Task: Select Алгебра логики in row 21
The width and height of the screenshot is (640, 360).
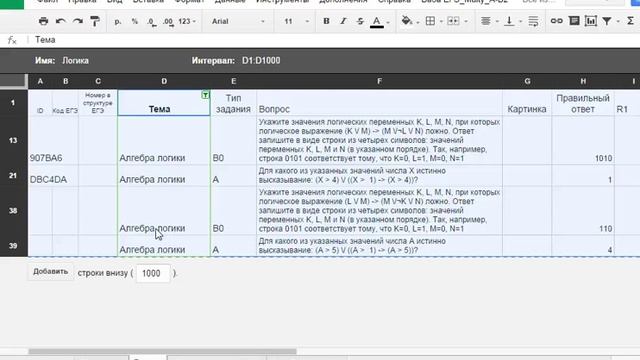Action: pos(164,176)
